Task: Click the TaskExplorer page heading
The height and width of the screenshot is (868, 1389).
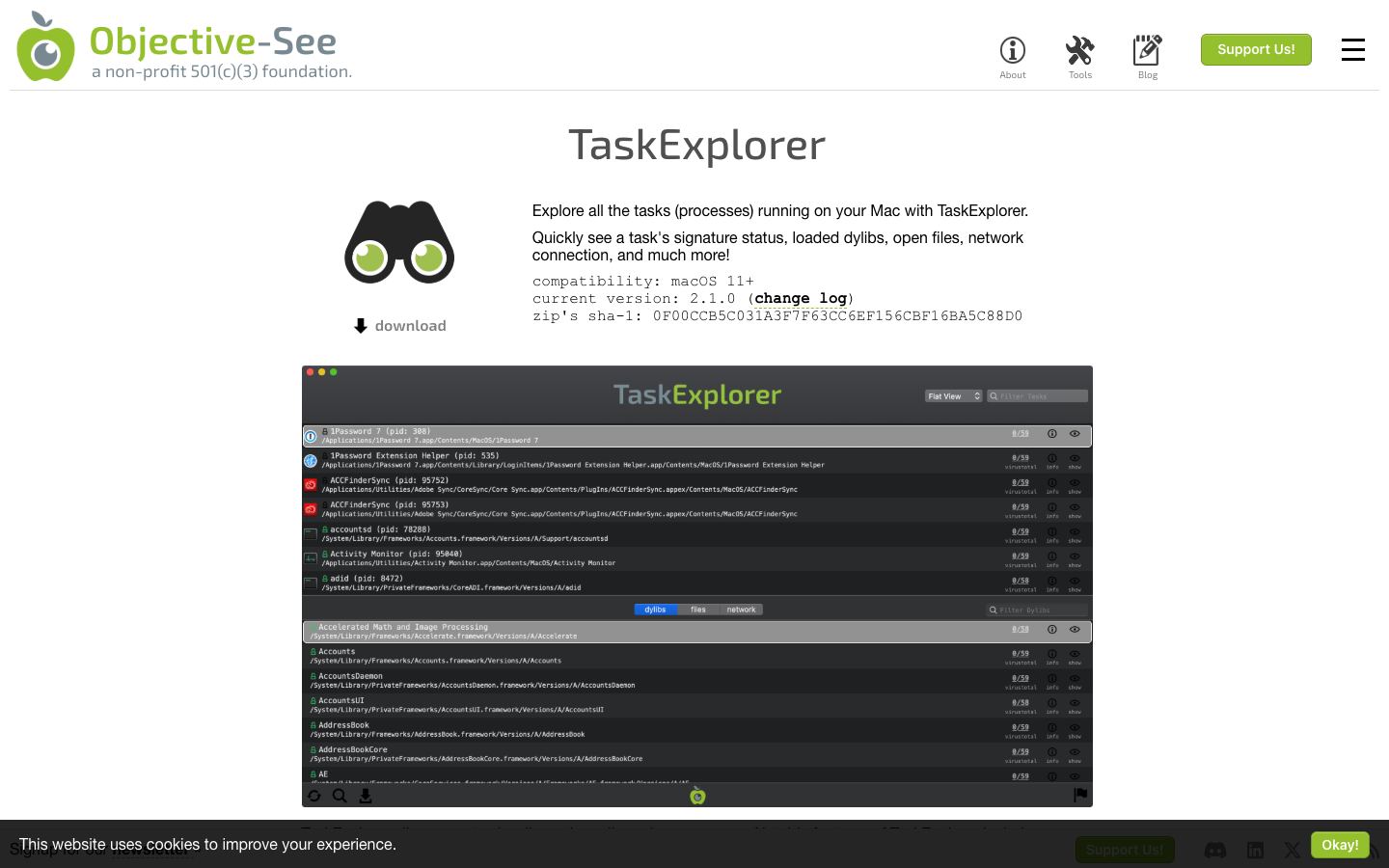Action: 696,145
